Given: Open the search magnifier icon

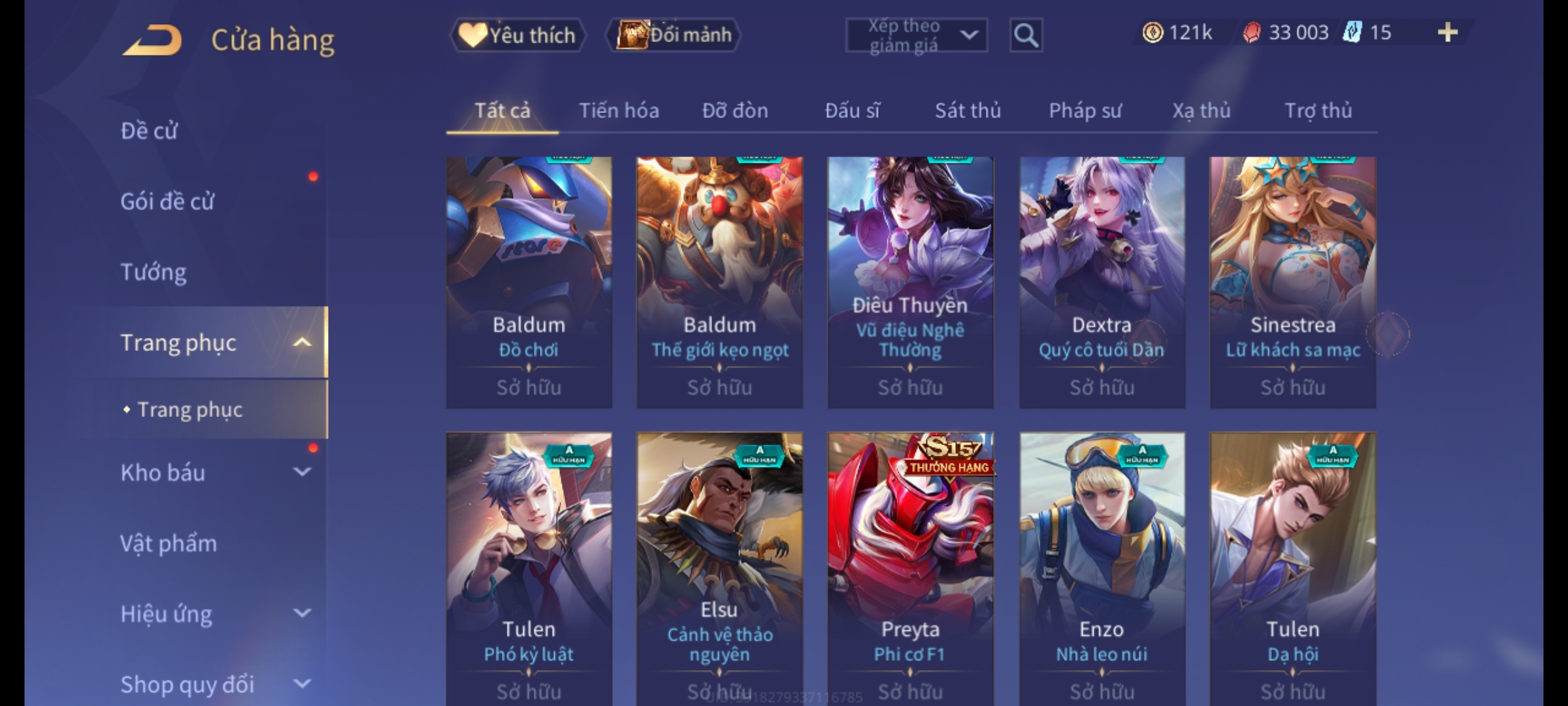Looking at the screenshot, I should [1026, 35].
